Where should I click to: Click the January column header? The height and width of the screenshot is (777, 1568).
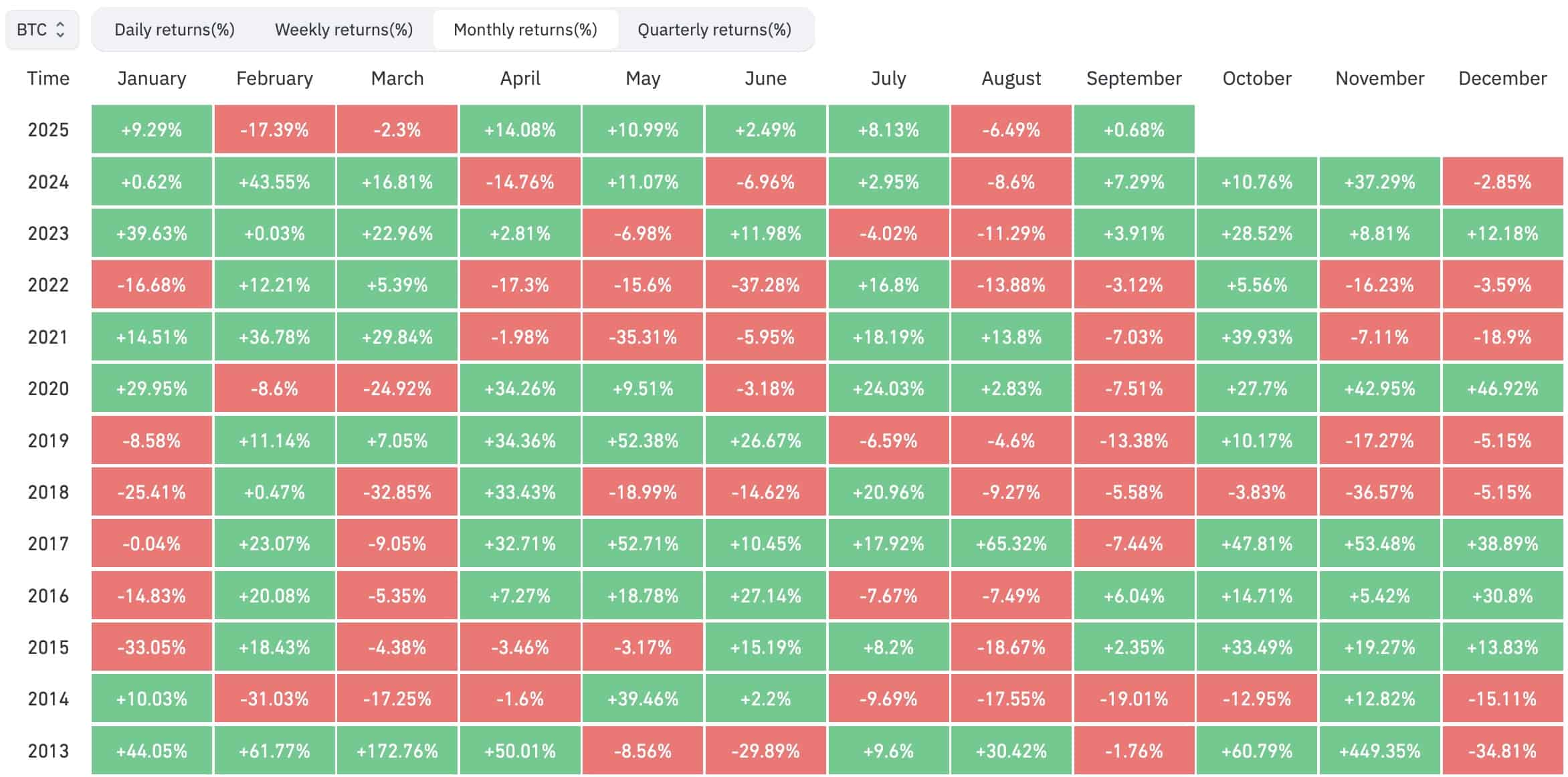[152, 78]
